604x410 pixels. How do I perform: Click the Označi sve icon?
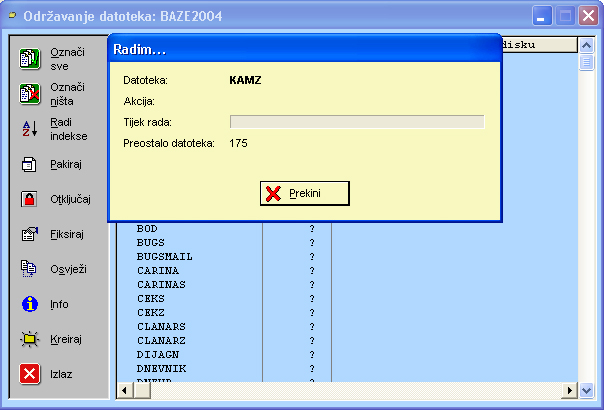click(x=30, y=58)
